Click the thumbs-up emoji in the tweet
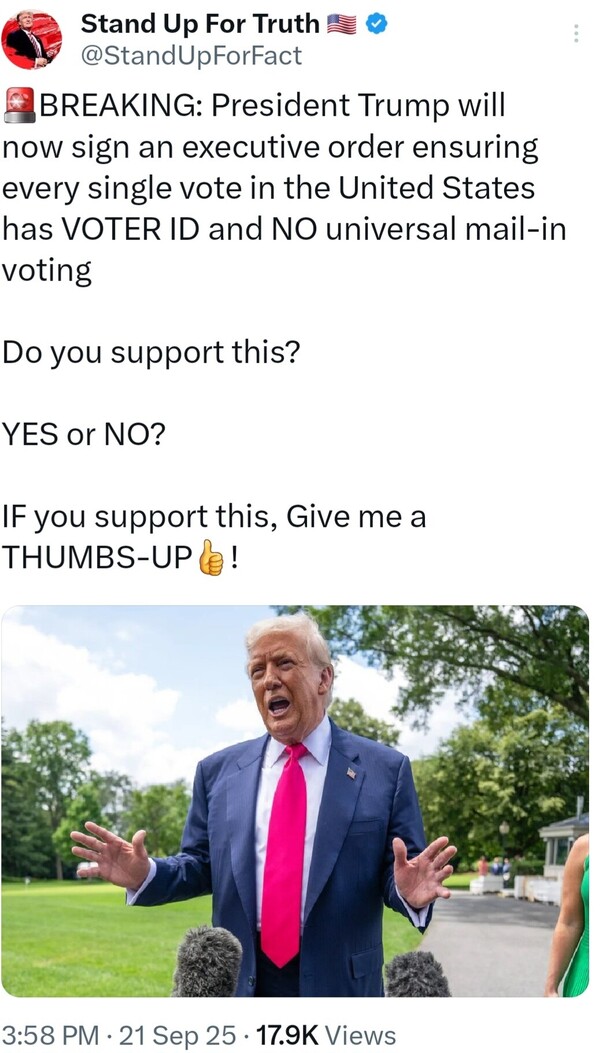This screenshot has height=1053, width=607. tap(211, 559)
